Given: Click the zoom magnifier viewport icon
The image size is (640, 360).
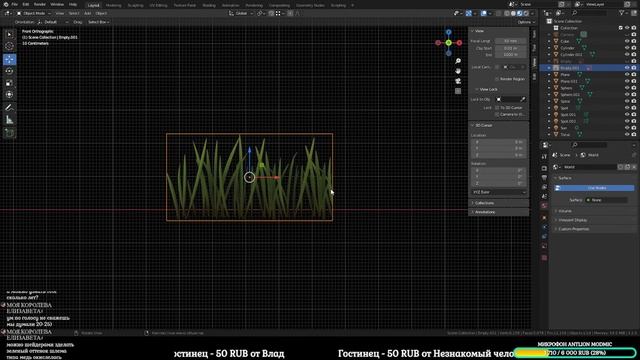Looking at the screenshot, I should [x=458, y=61].
